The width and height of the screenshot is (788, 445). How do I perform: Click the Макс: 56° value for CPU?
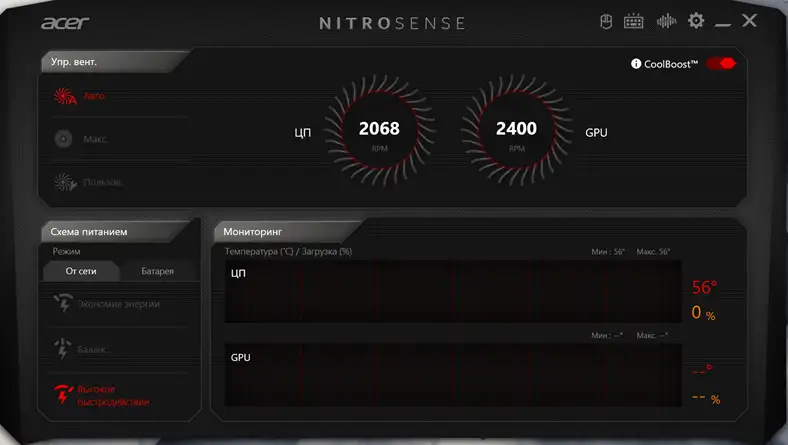click(x=653, y=251)
